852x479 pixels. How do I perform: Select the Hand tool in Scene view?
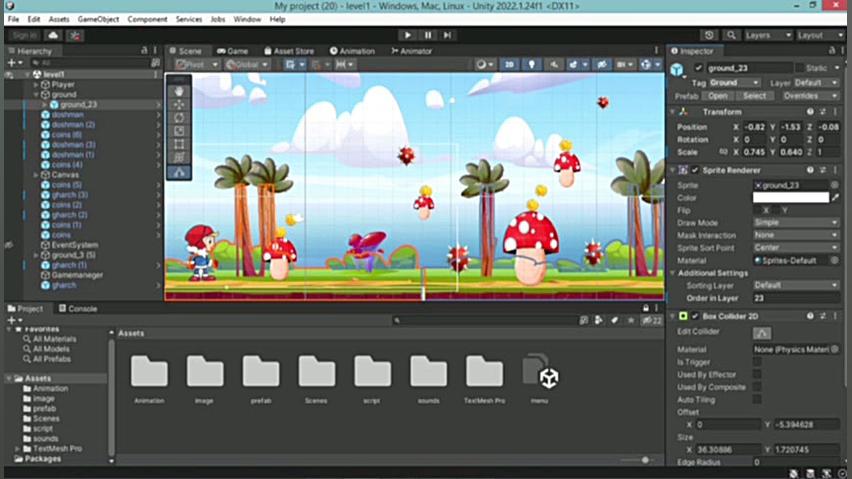(179, 91)
